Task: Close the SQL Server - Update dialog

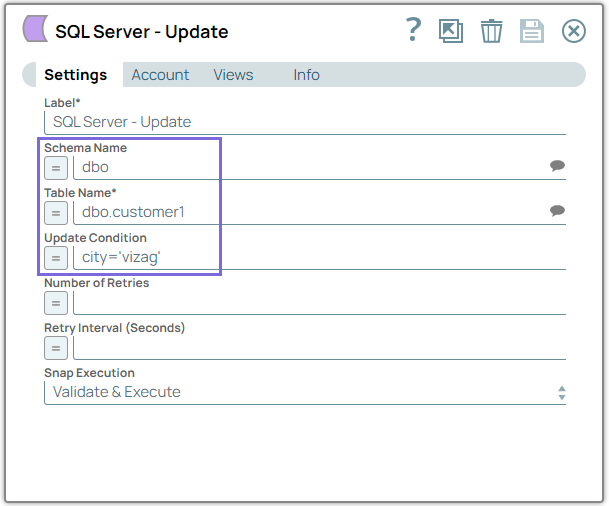Action: pos(574,31)
